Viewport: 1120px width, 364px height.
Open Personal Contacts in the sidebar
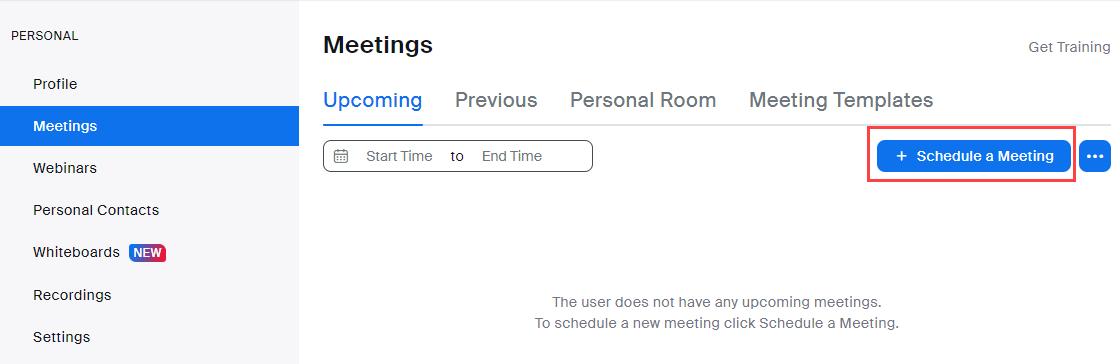point(96,211)
